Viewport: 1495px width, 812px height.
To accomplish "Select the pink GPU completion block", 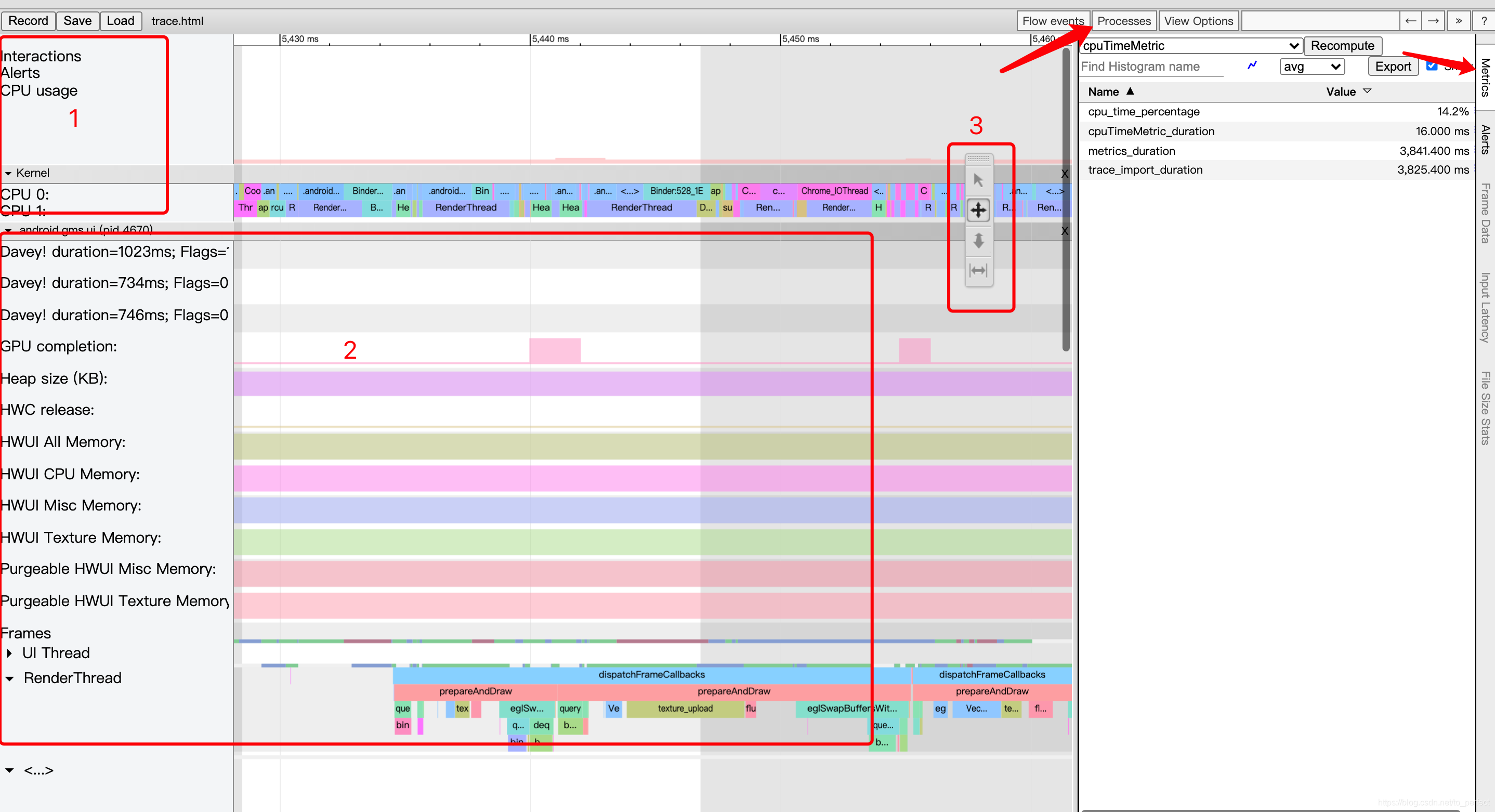I will point(554,350).
